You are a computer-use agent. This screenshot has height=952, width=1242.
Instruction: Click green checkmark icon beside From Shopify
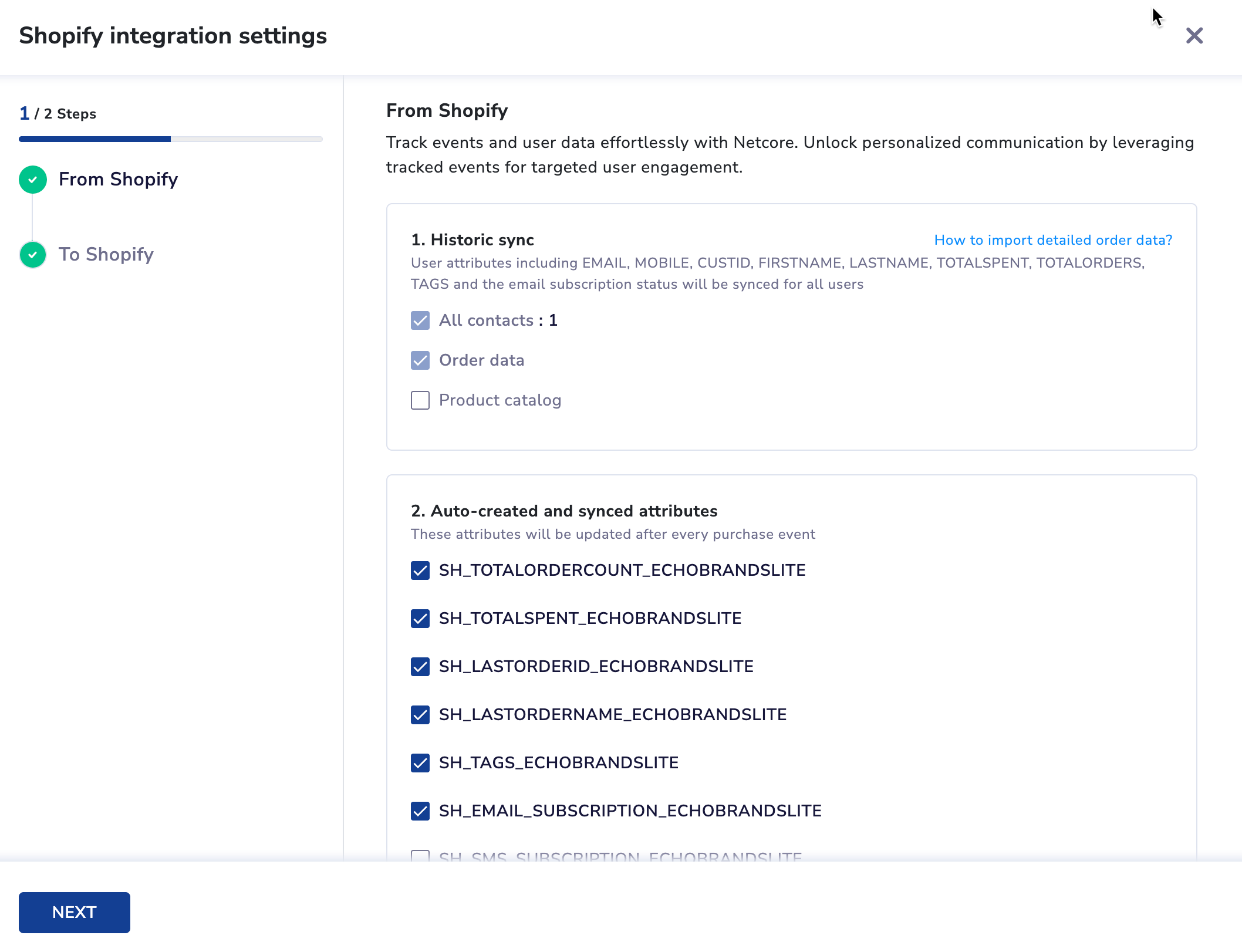[x=33, y=180]
